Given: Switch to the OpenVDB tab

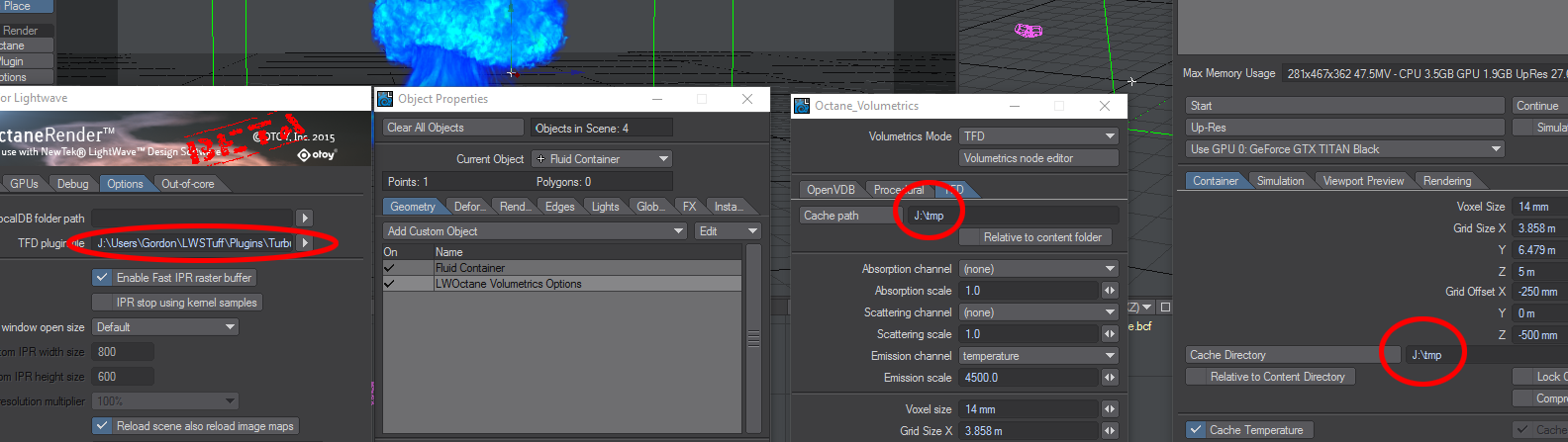Looking at the screenshot, I should (831, 190).
